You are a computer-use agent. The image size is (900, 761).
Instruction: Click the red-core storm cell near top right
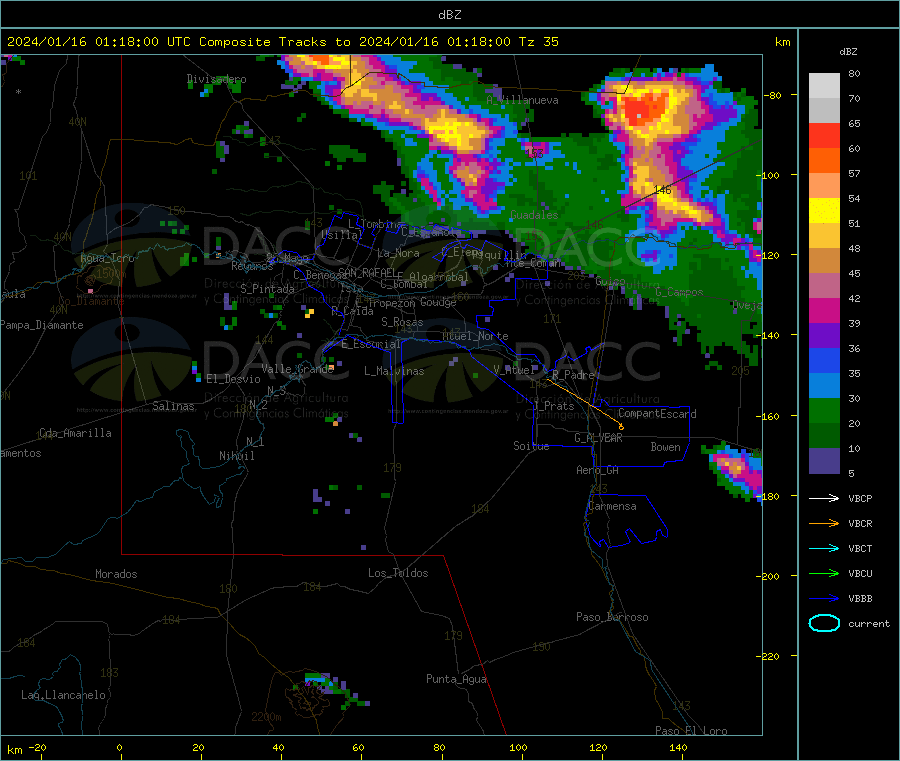[646, 108]
